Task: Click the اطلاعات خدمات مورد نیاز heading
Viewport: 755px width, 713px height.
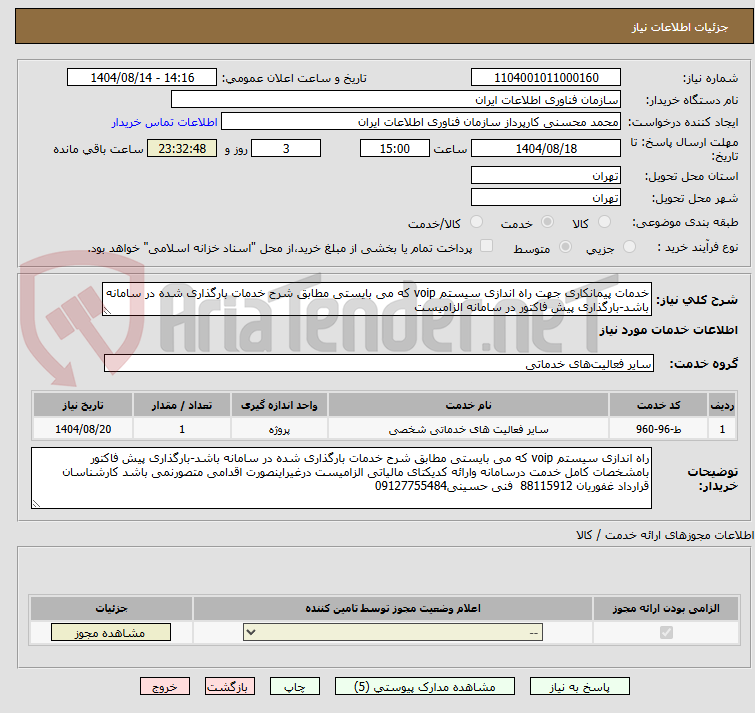Action: (x=668, y=330)
